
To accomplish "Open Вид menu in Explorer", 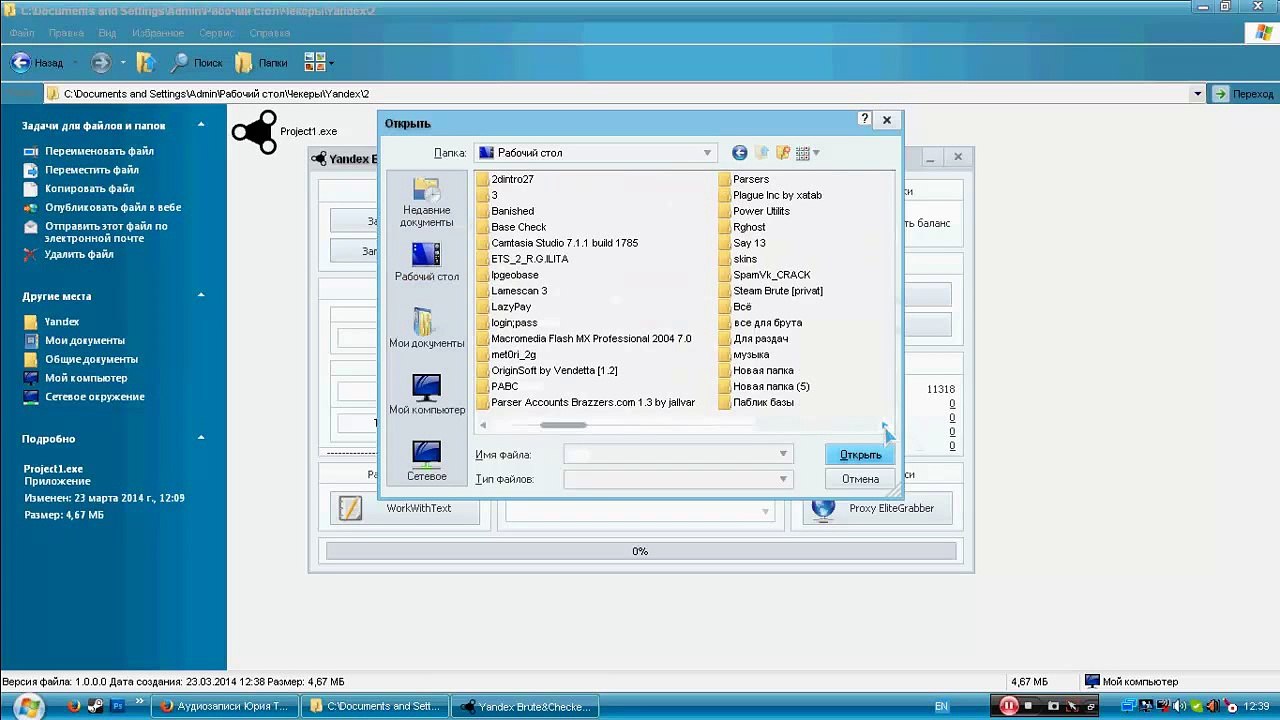I will 107,33.
